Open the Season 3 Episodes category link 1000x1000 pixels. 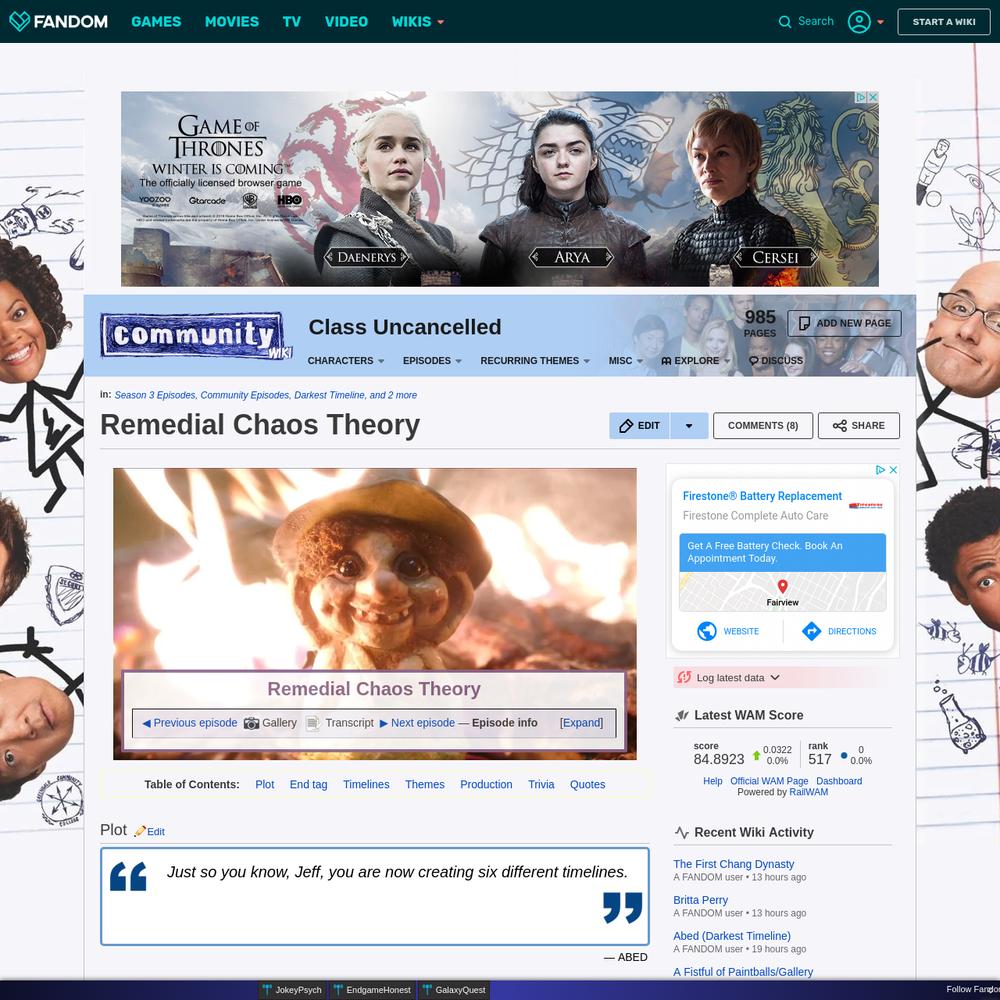(155, 395)
